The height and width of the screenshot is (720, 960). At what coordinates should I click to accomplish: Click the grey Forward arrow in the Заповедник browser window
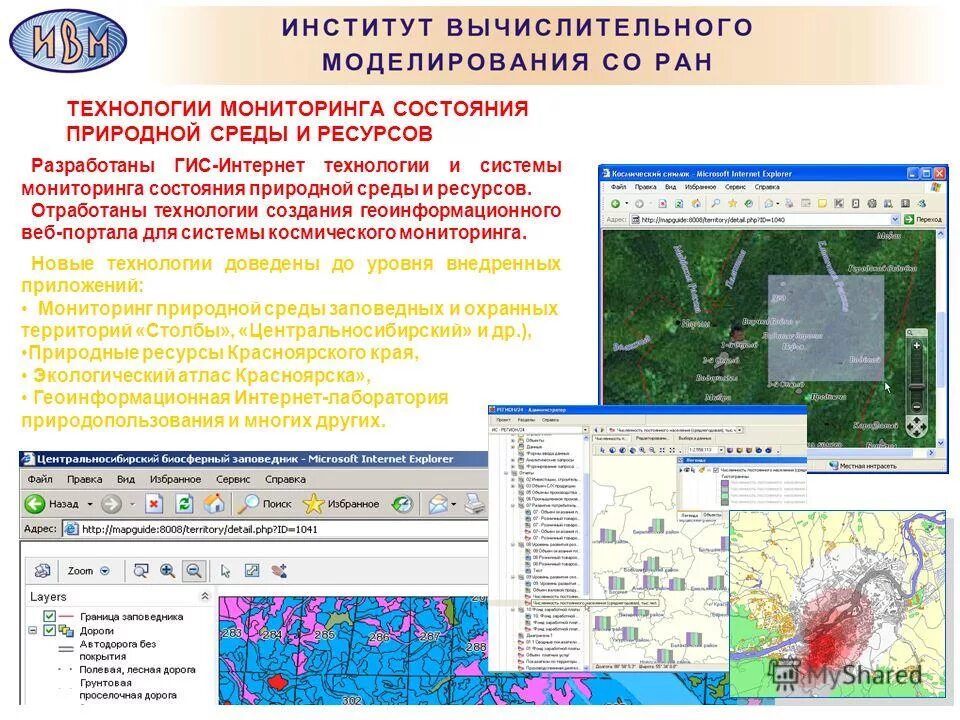[x=111, y=504]
